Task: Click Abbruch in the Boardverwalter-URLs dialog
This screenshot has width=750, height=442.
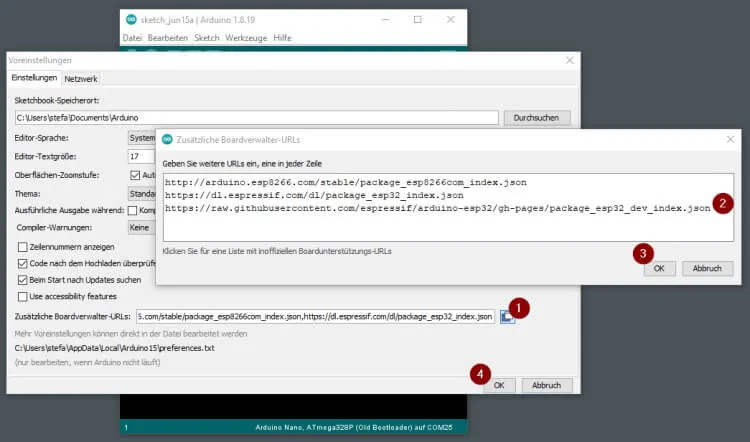Action: pyautogui.click(x=707, y=268)
